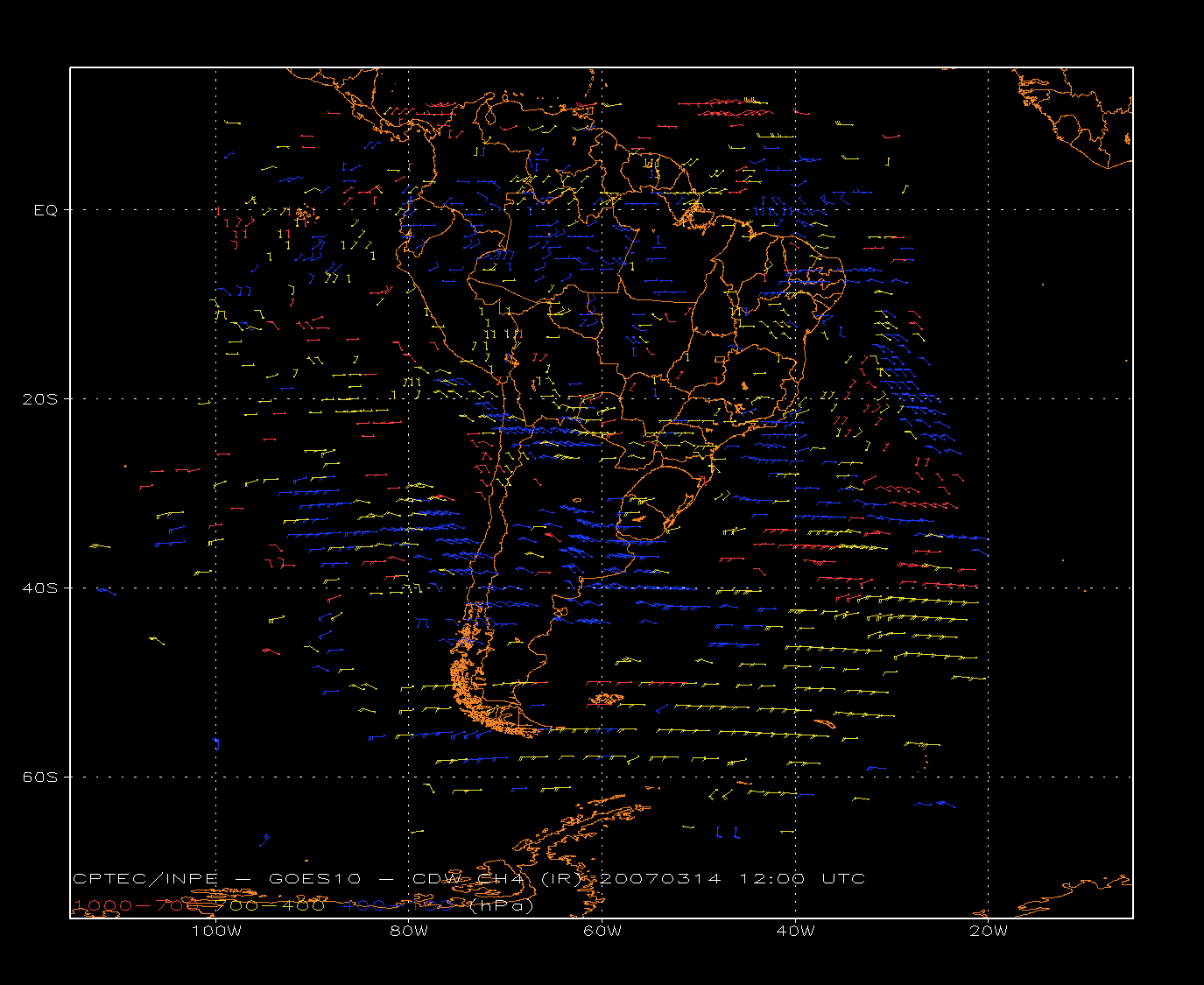Viewport: 1204px width, 985px height.
Task: Click the 20W longitude label
Action: 989,931
